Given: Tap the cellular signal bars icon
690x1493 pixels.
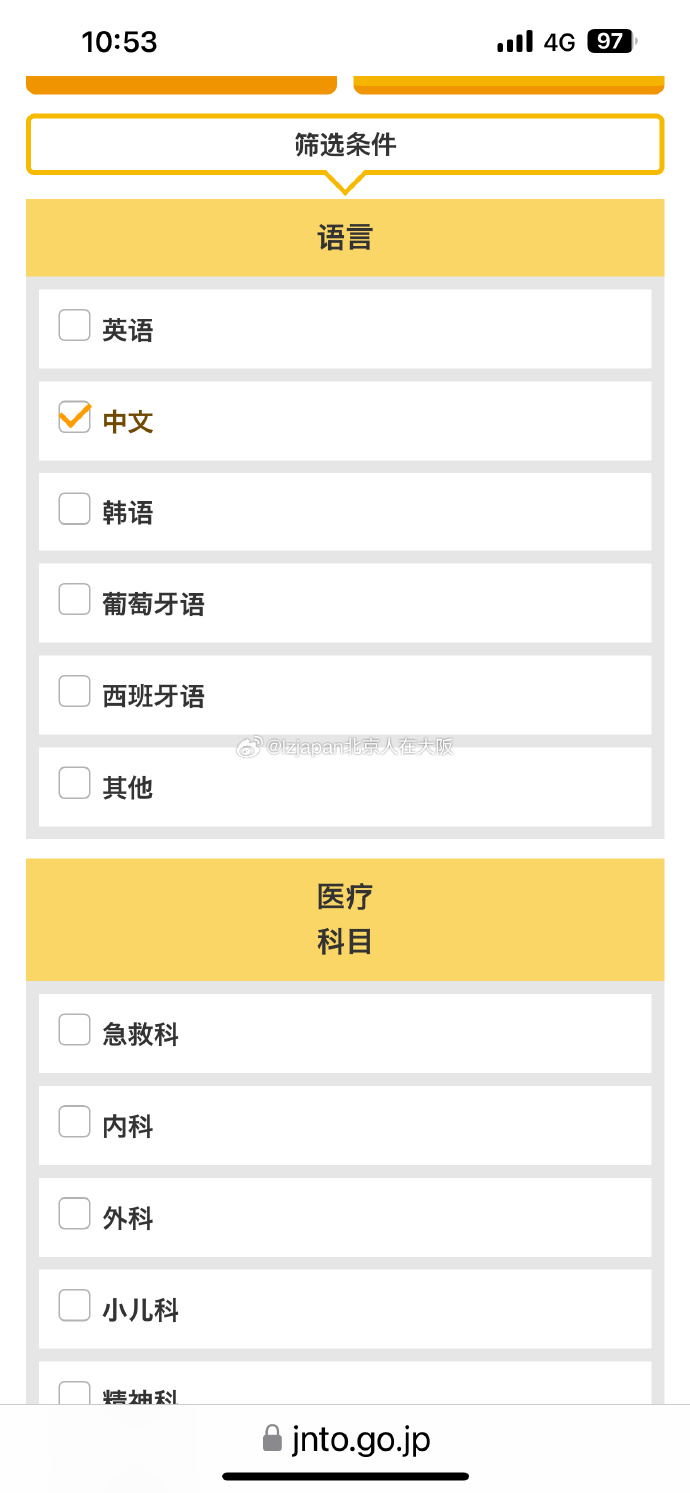Looking at the screenshot, I should point(515,42).
